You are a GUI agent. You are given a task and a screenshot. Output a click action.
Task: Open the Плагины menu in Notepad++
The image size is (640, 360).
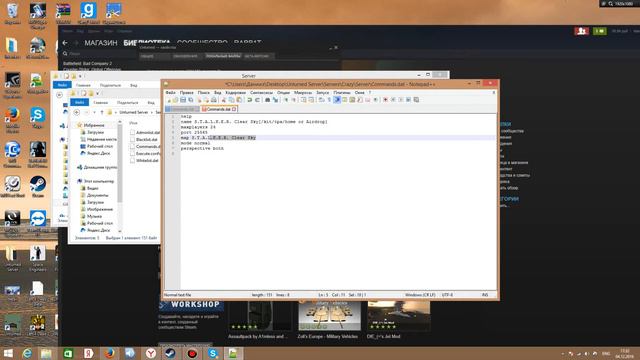pyautogui.click(x=342, y=93)
